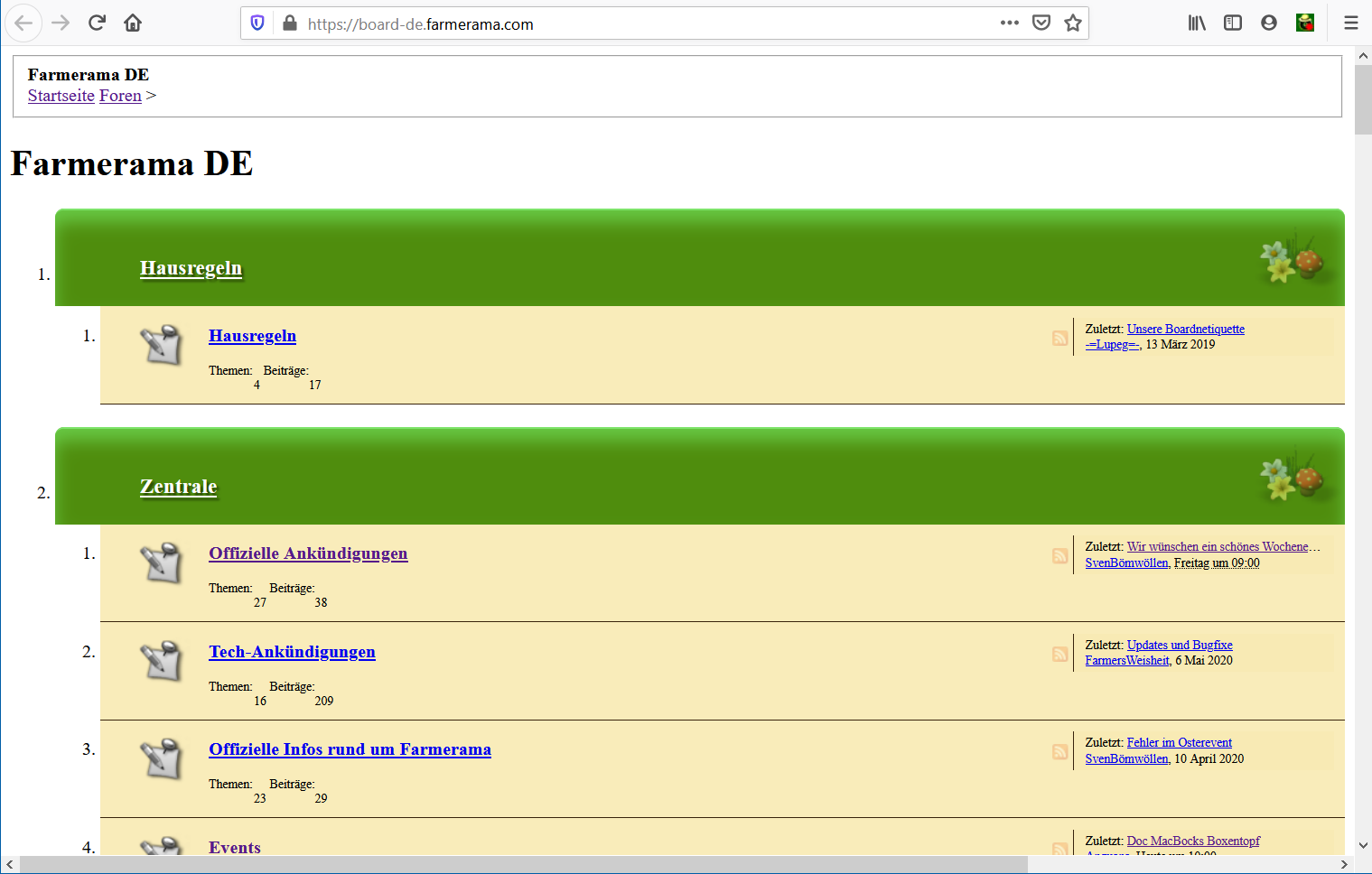This screenshot has width=1372, height=874.
Task: Open the Firefox hamburger menu
Action: [1351, 23]
